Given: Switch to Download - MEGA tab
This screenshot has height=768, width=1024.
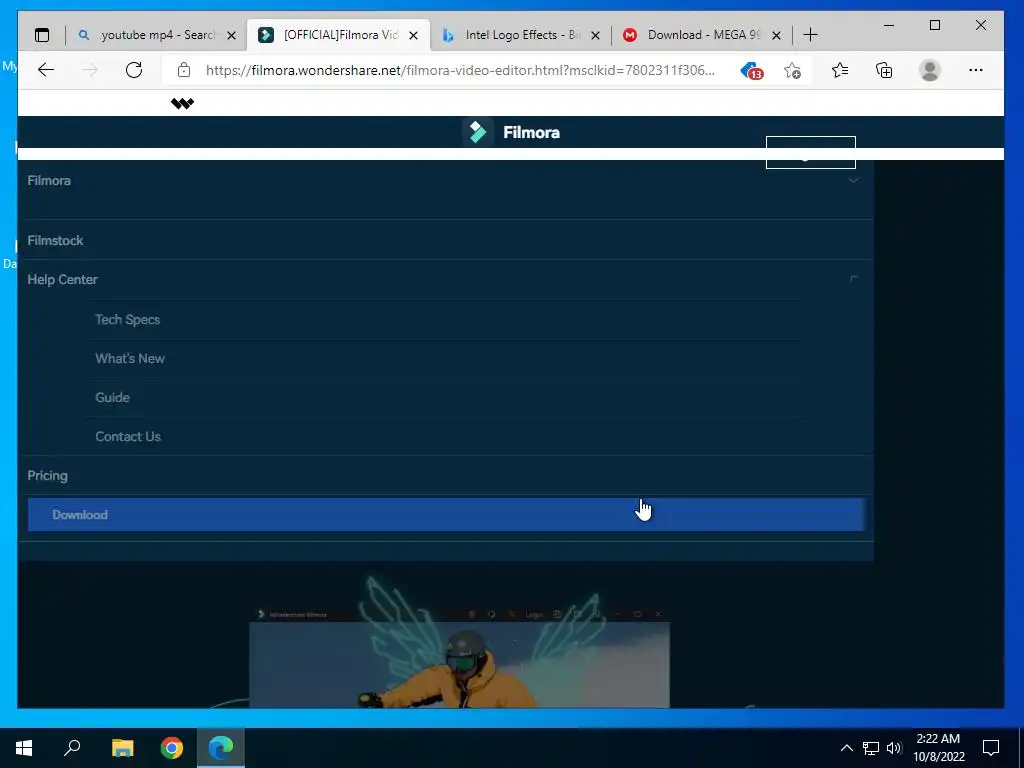Looking at the screenshot, I should (x=702, y=35).
